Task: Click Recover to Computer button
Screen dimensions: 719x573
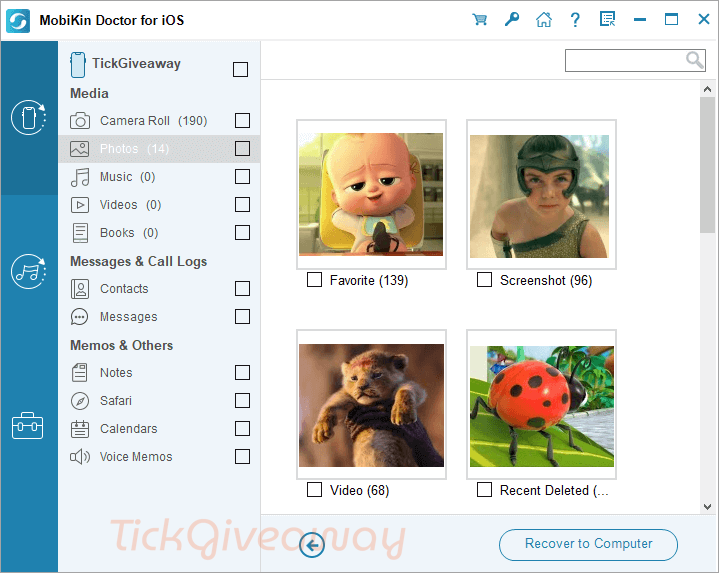Action: tap(588, 545)
